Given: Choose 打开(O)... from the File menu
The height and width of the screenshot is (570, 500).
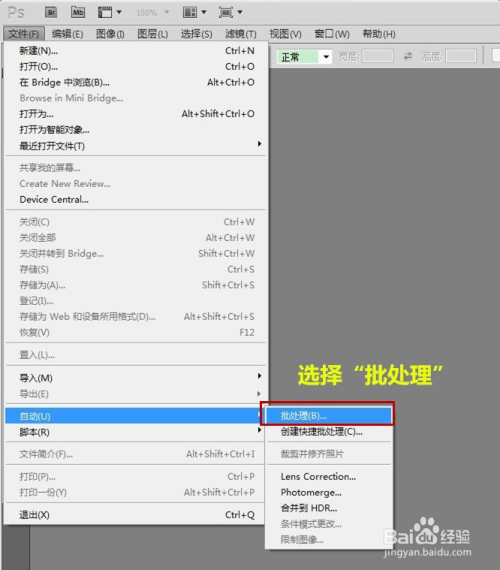Looking at the screenshot, I should click(136, 67).
